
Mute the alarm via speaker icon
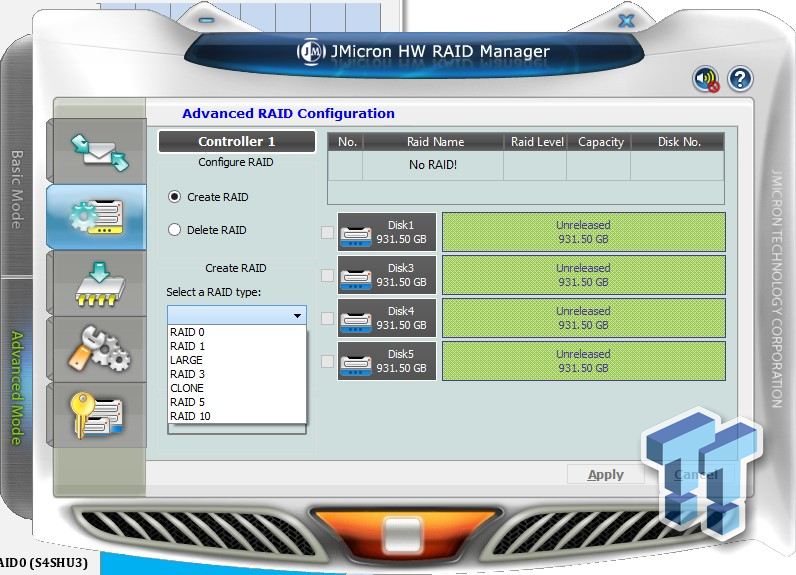coord(706,80)
